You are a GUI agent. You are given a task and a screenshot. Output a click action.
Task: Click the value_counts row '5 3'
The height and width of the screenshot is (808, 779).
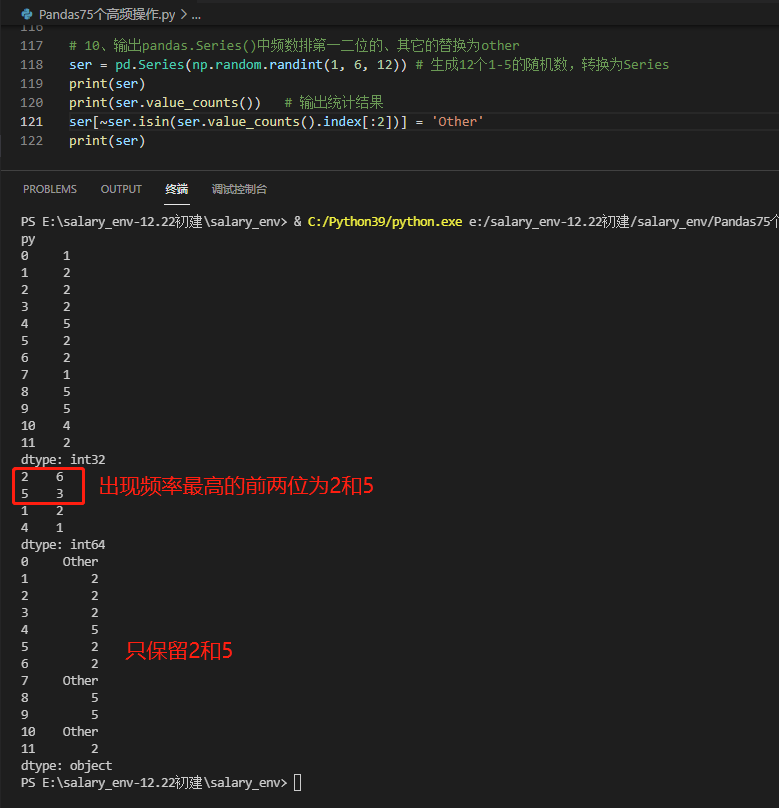tap(42, 494)
